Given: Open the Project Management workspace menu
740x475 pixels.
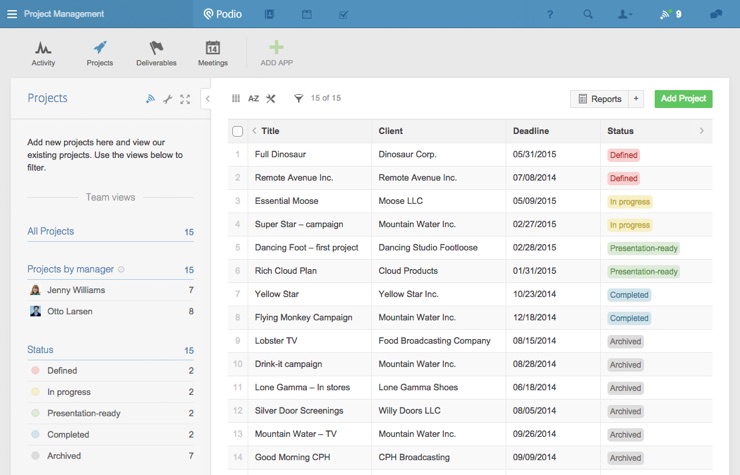Looking at the screenshot, I should click(x=12, y=15).
